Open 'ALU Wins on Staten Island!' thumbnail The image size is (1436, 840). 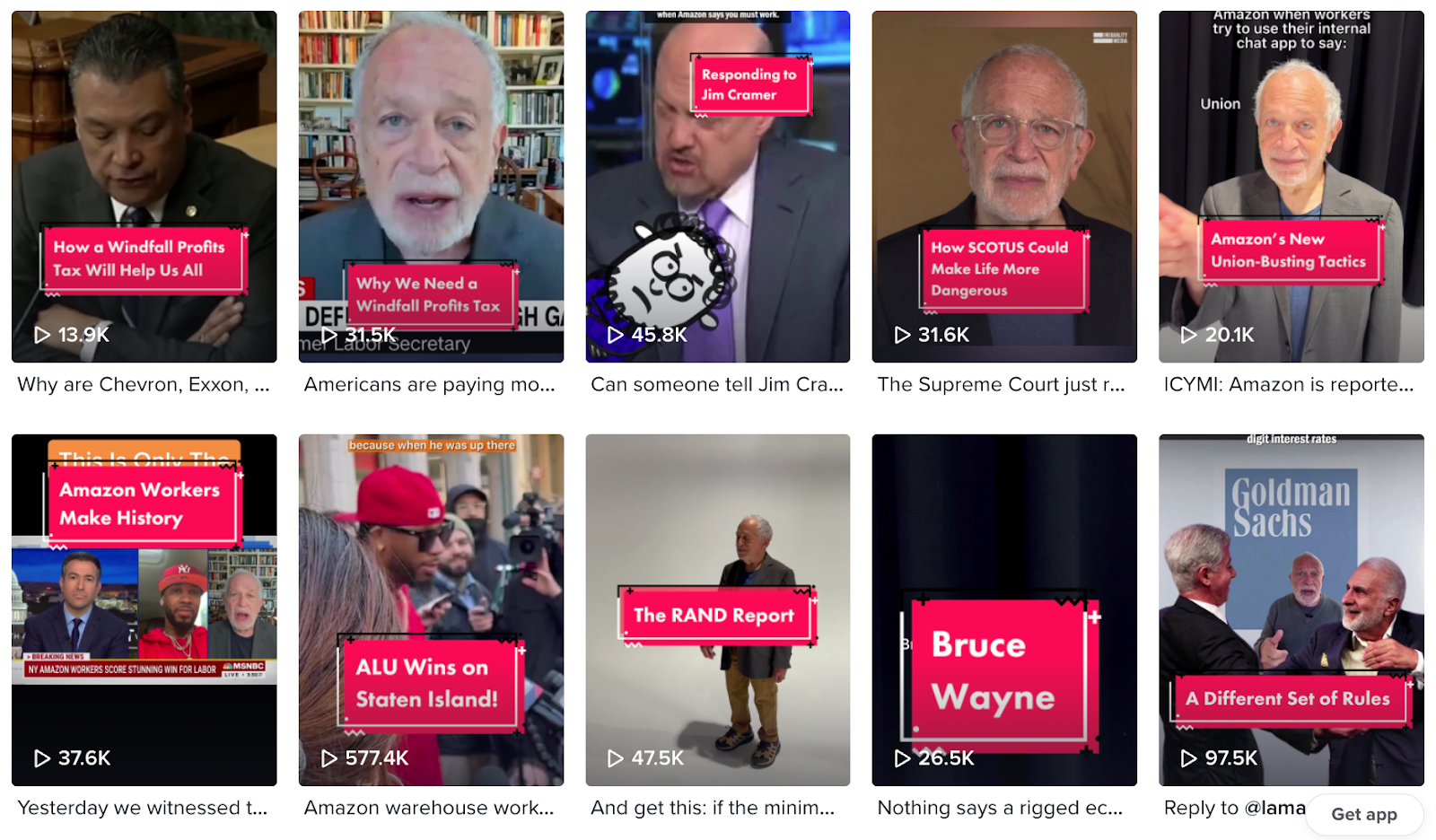tap(431, 610)
